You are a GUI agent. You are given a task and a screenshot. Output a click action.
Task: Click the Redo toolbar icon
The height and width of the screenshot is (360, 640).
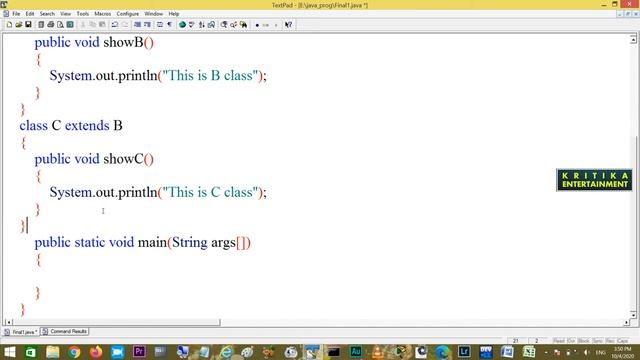pos(125,25)
